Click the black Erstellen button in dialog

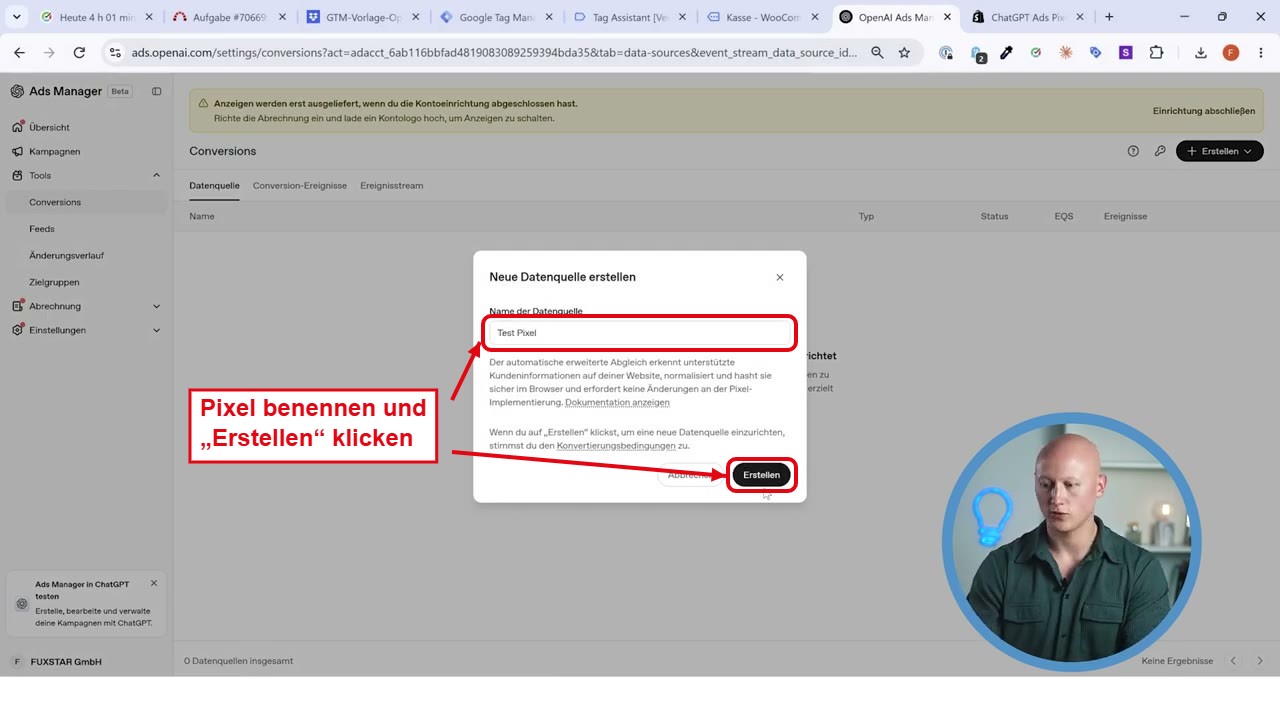click(x=762, y=475)
